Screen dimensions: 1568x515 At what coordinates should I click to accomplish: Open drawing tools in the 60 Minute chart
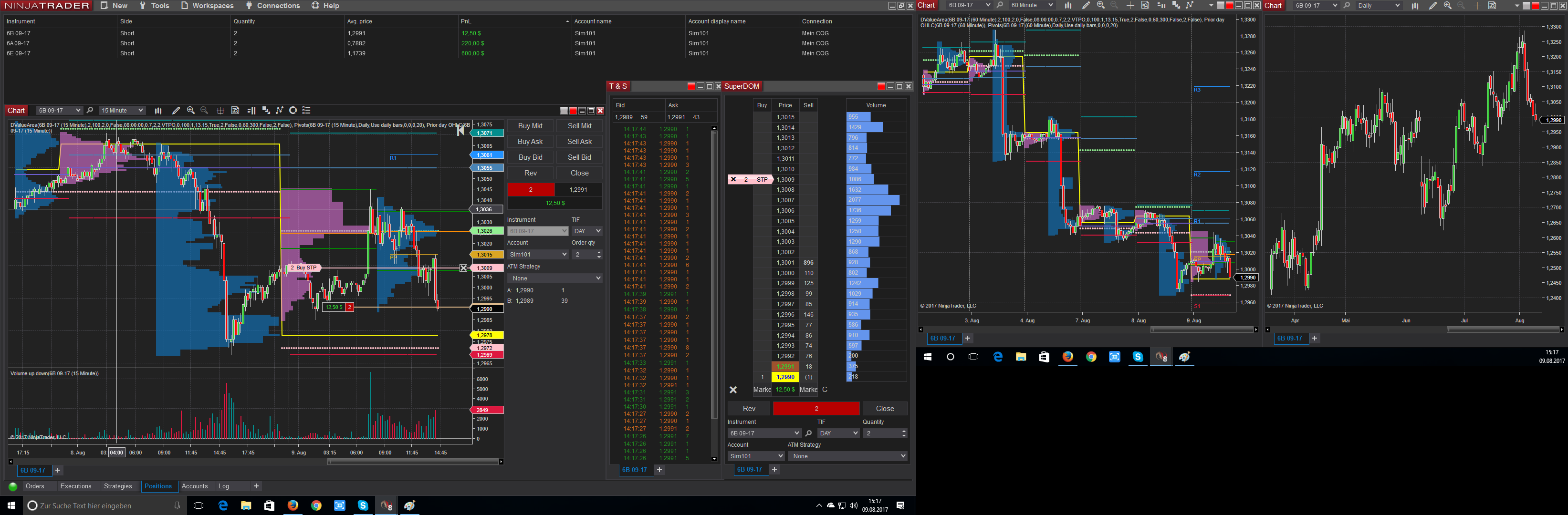1085,5
